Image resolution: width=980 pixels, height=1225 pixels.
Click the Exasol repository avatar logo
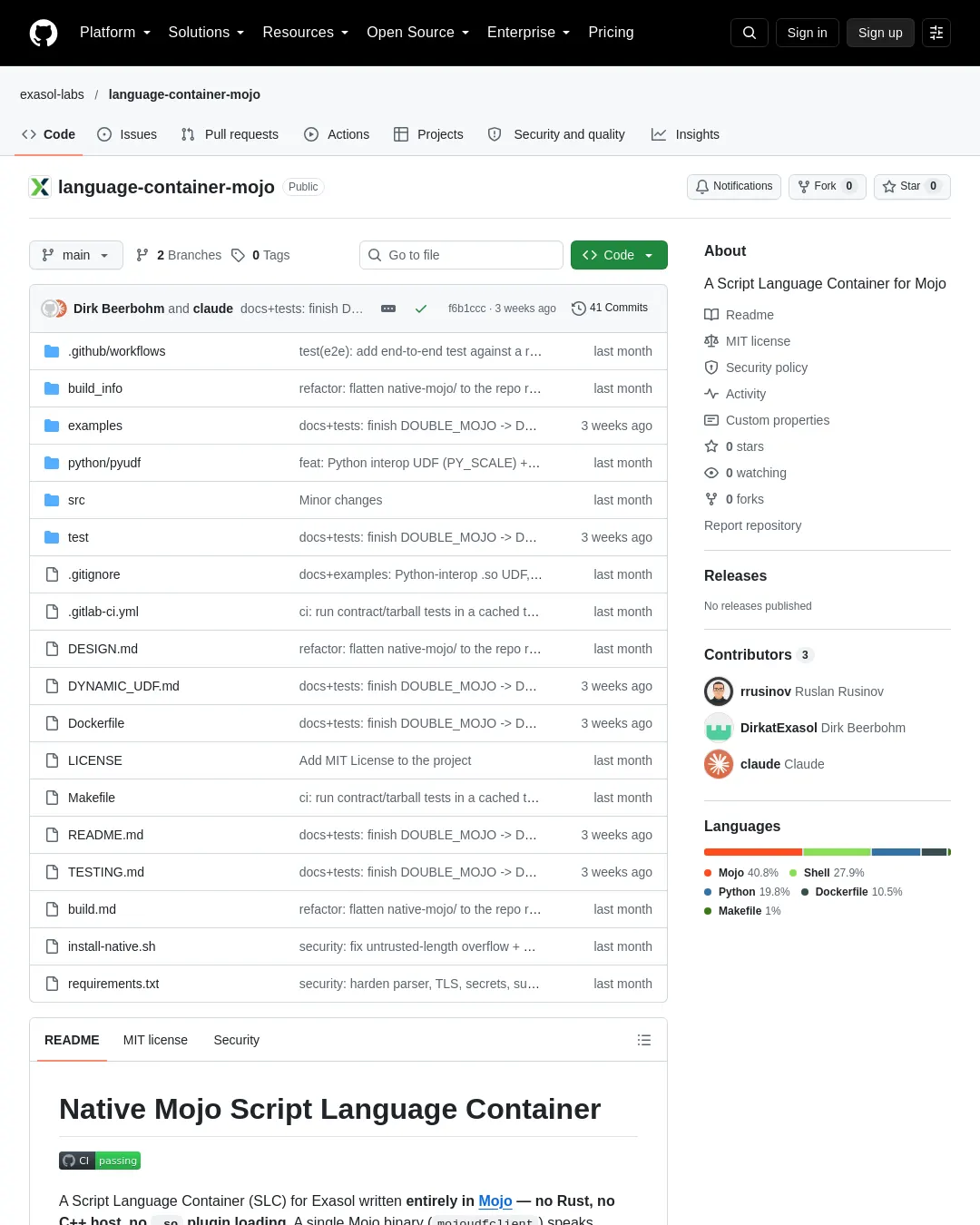pyautogui.click(x=40, y=187)
